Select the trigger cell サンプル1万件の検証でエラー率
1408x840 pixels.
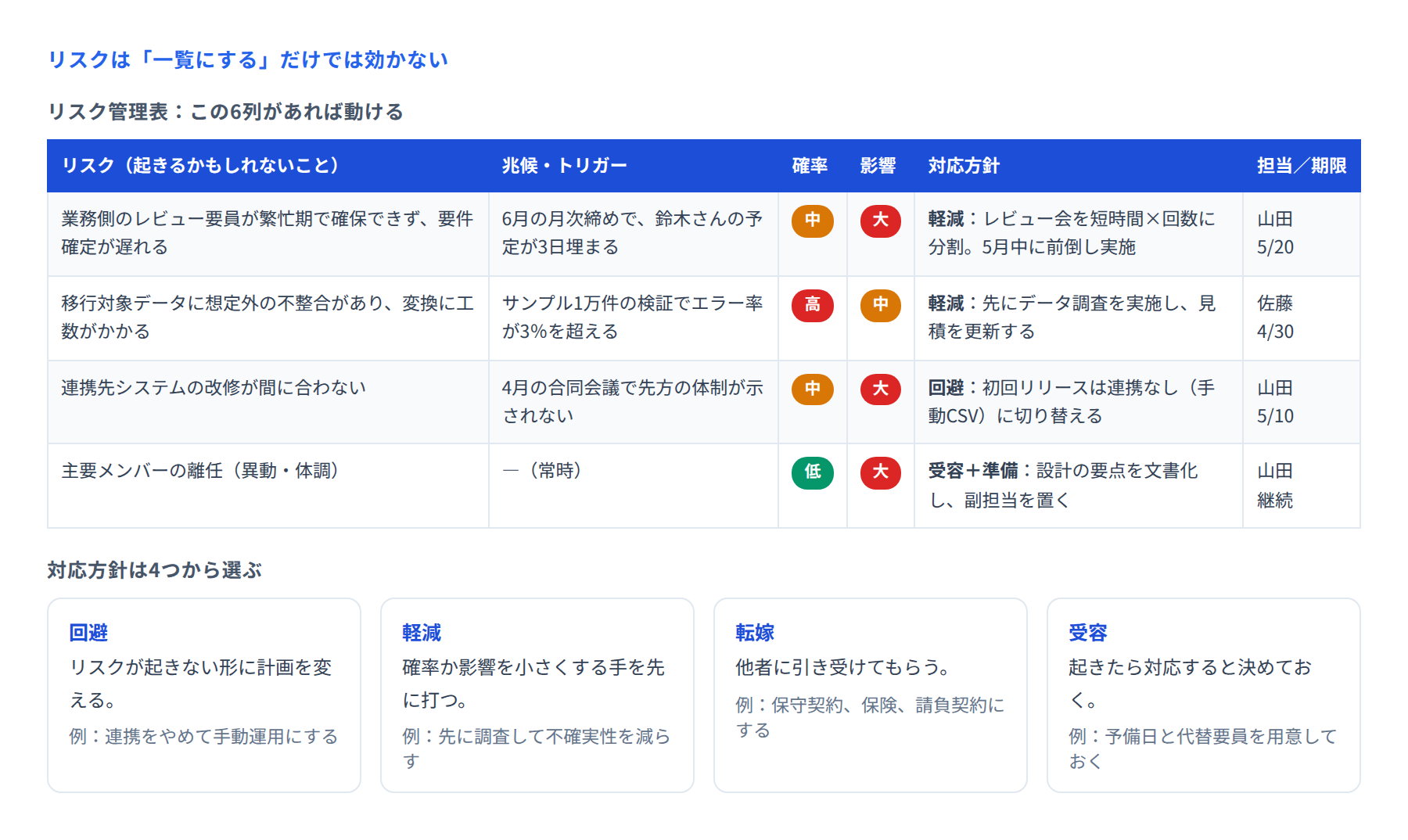click(x=634, y=318)
